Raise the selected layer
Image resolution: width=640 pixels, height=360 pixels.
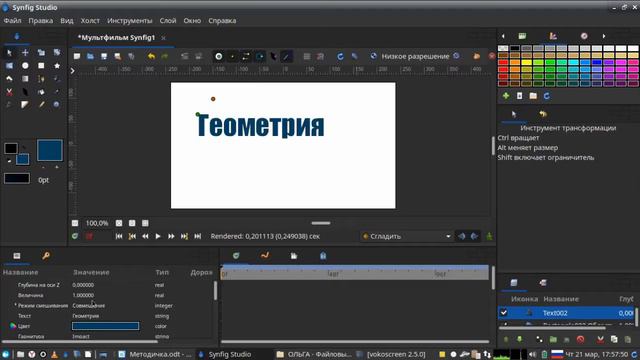[x=506, y=339]
